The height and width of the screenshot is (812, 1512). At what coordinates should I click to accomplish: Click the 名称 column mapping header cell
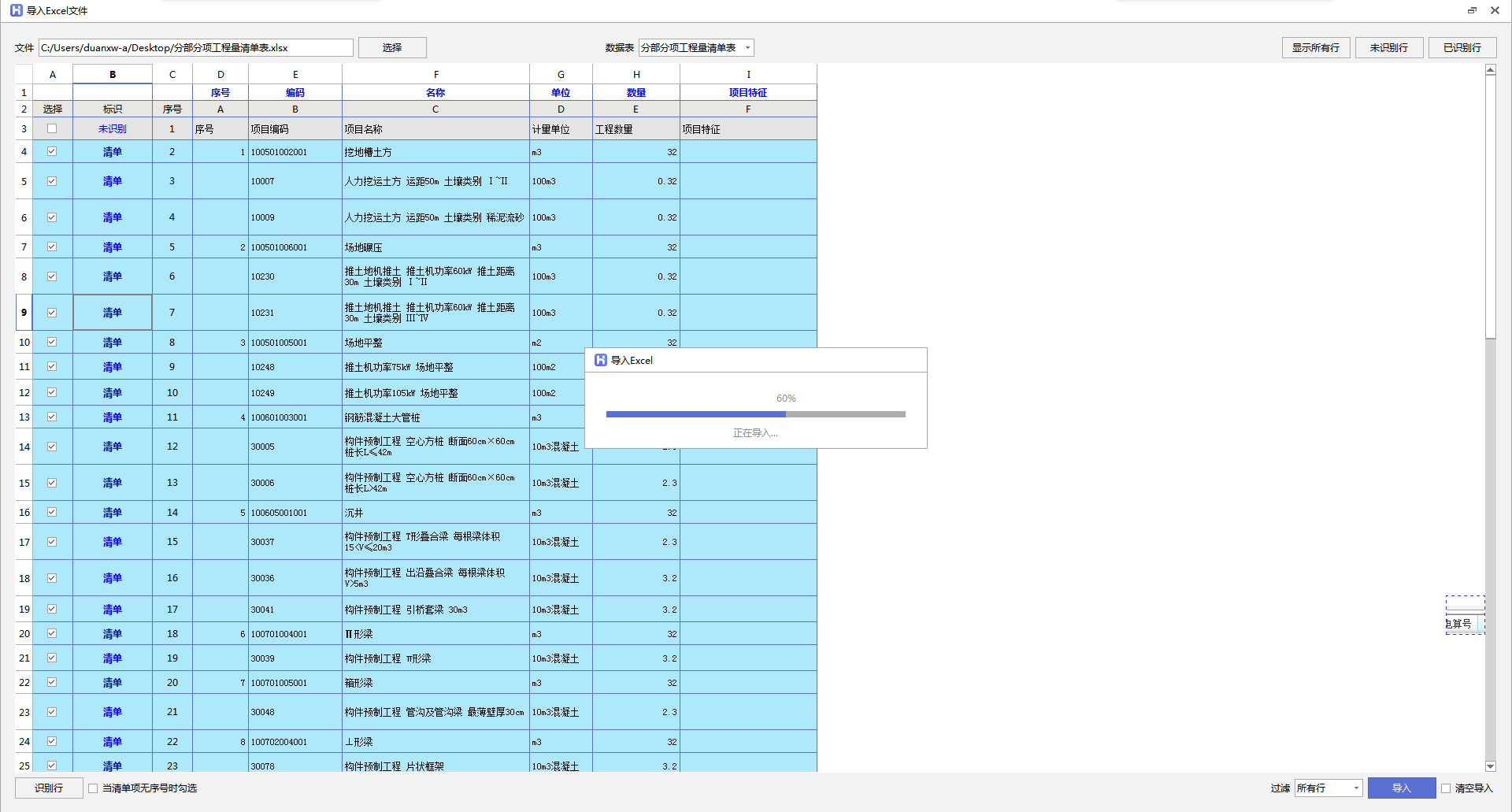435,92
